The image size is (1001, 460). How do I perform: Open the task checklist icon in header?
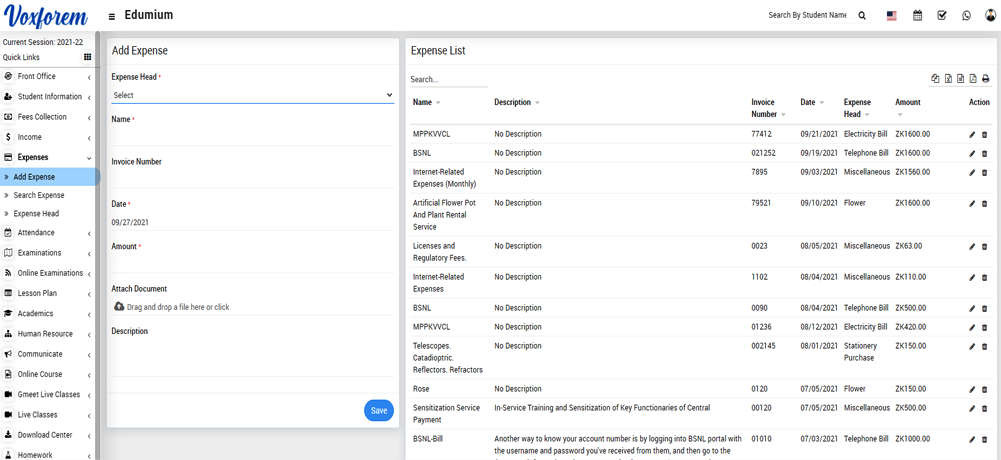pyautogui.click(x=942, y=16)
